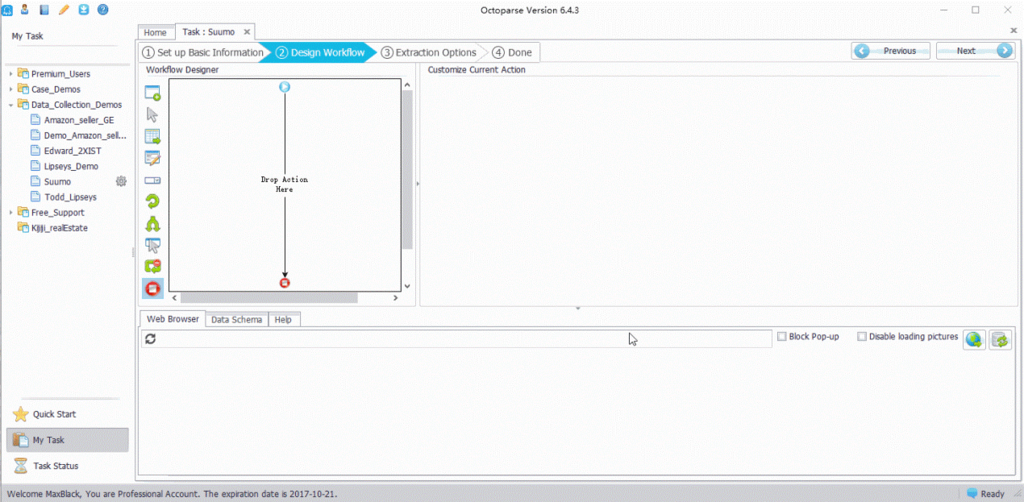Switch to Web Browser tab
Screen dimensions: 1024x502
tap(173, 319)
